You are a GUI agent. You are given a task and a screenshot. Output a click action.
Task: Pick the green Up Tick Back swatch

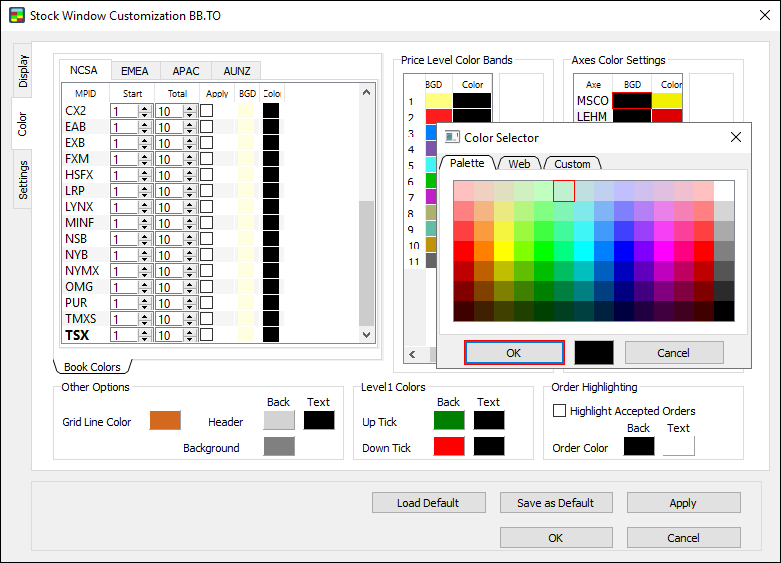449,421
